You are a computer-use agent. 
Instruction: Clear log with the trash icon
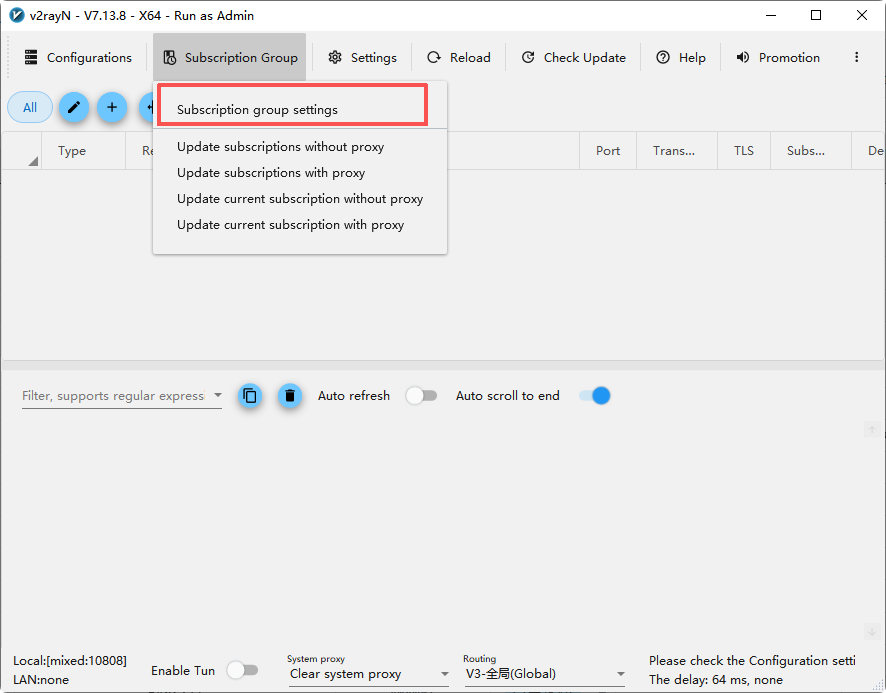click(x=290, y=396)
